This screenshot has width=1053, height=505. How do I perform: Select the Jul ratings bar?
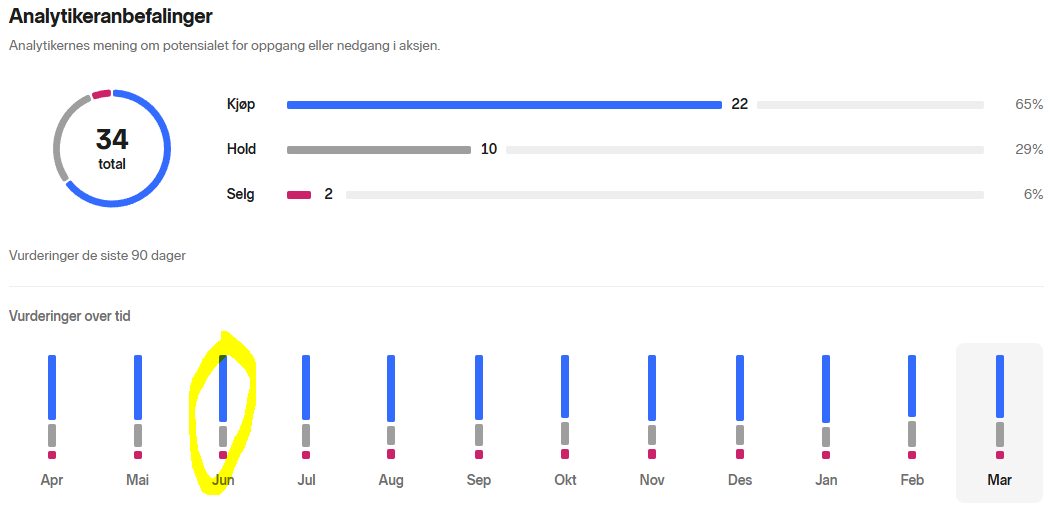pyautogui.click(x=306, y=407)
